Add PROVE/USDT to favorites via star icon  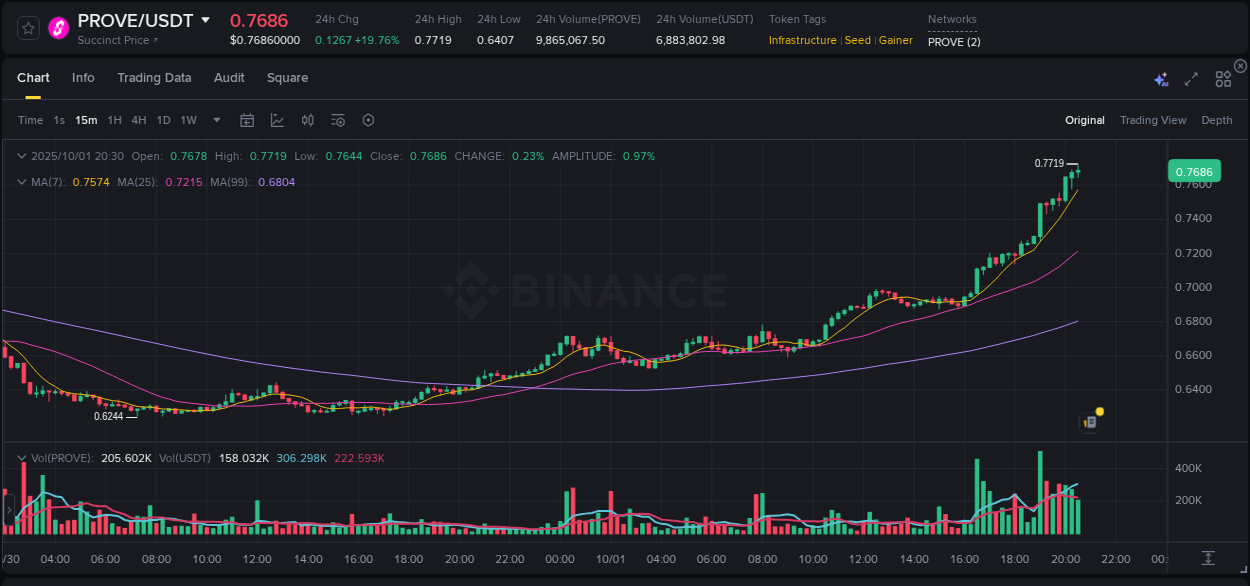(28, 29)
